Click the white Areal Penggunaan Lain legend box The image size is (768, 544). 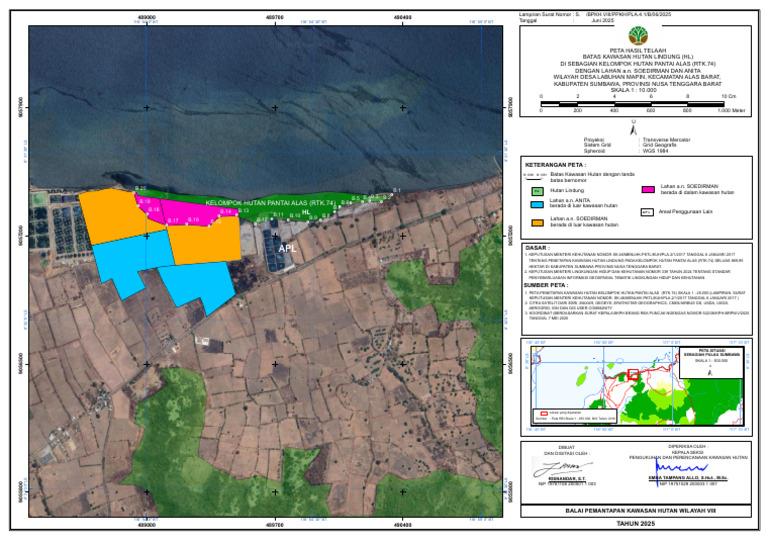pyautogui.click(x=648, y=213)
